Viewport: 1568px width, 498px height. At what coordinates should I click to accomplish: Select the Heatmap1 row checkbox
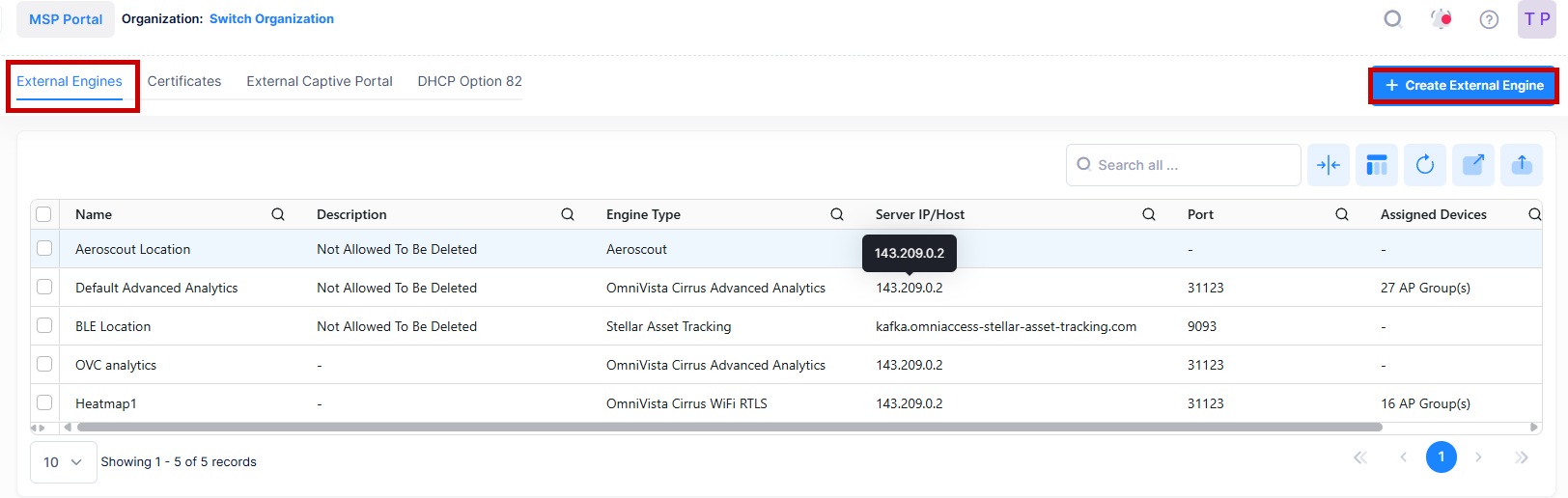tap(44, 402)
